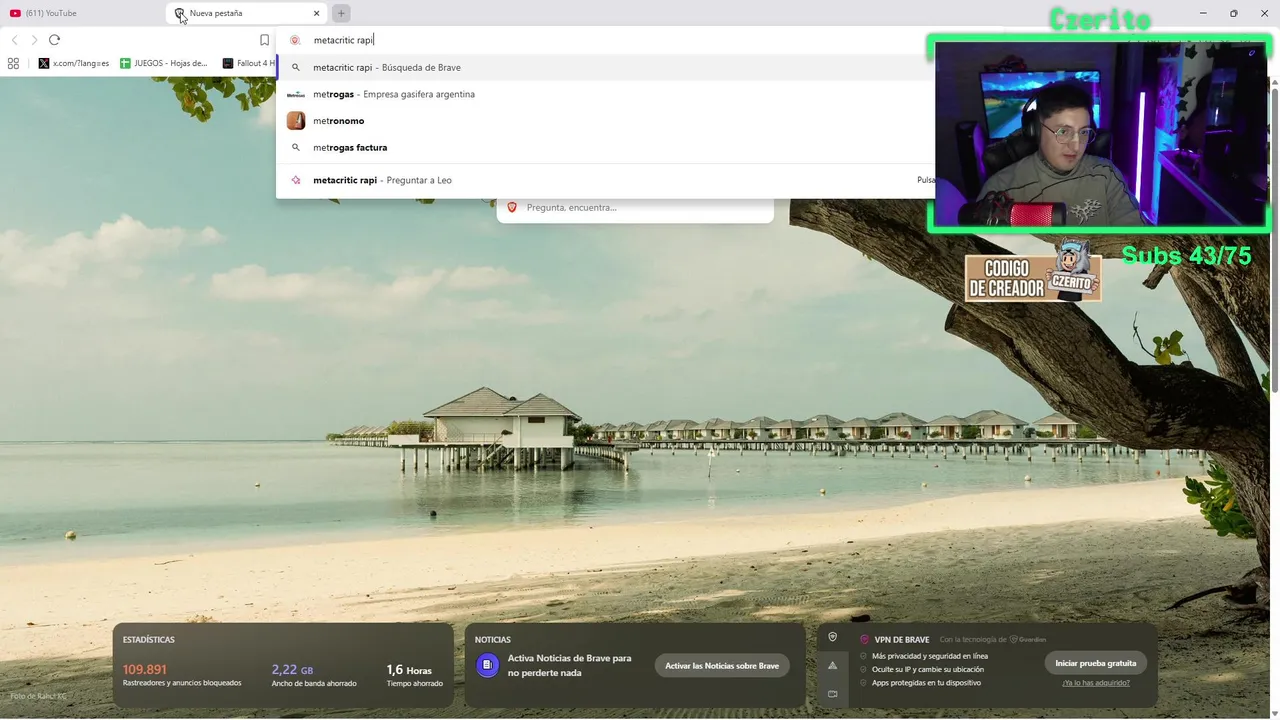Open a new tab with plus button

[341, 13]
